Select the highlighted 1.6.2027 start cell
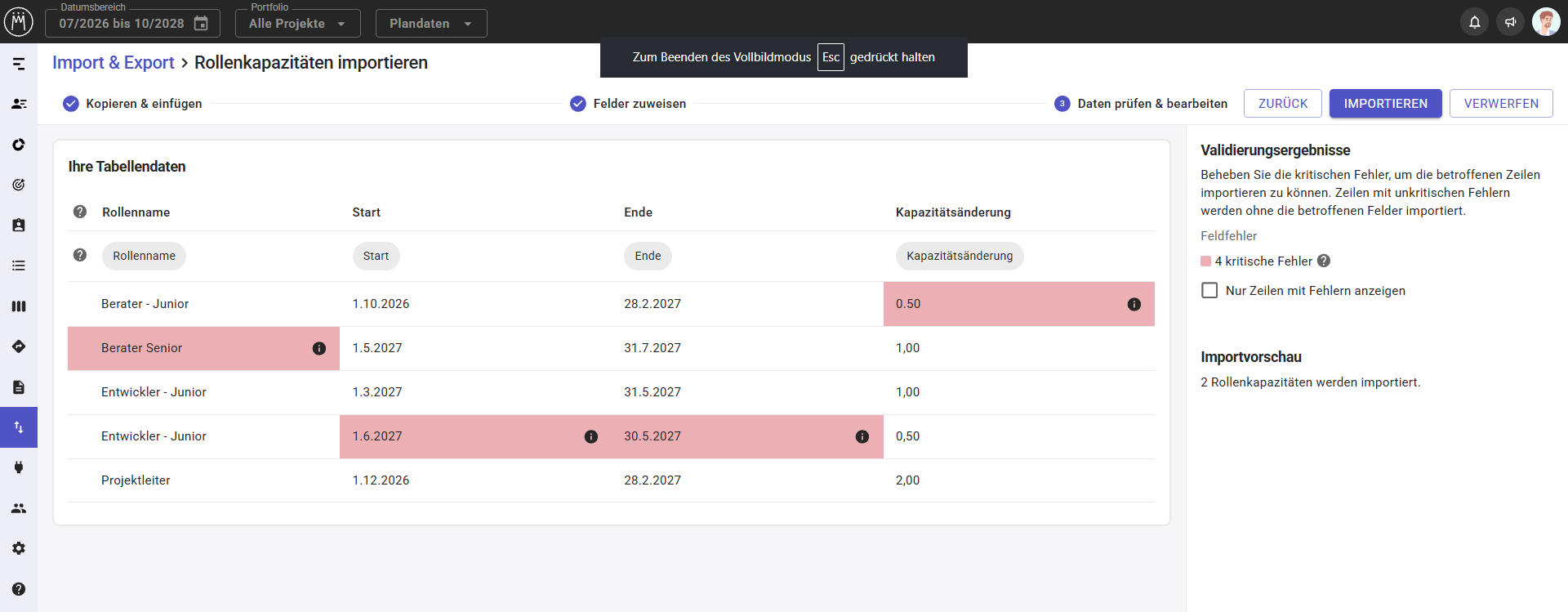 (x=475, y=436)
